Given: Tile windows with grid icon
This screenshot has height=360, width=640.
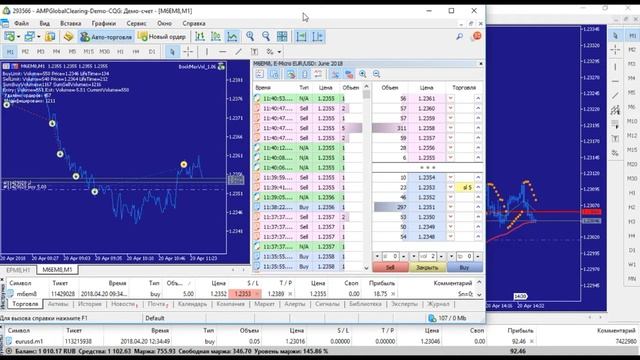Looking at the screenshot, I should click(282, 37).
